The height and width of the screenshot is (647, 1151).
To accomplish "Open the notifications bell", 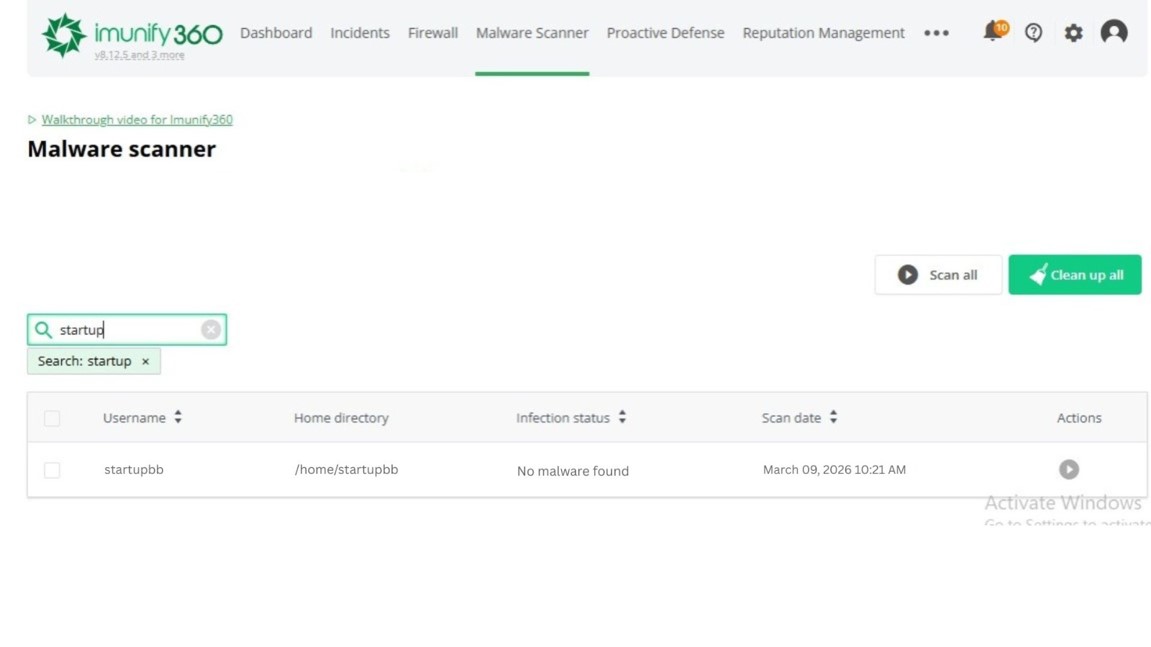I will point(993,32).
